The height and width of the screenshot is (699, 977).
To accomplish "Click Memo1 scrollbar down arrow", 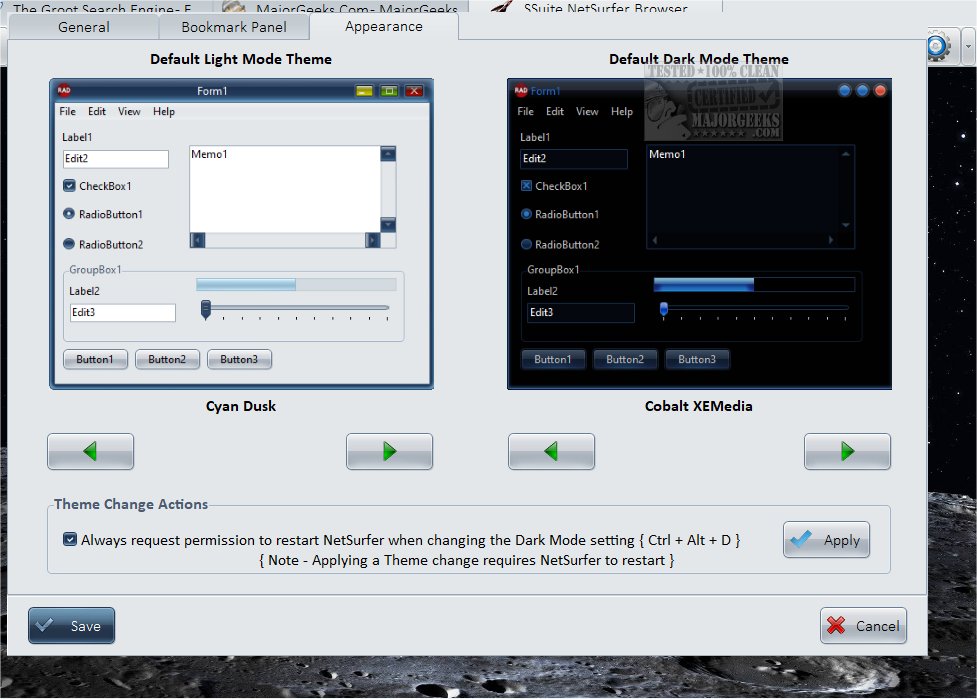I will (x=389, y=225).
